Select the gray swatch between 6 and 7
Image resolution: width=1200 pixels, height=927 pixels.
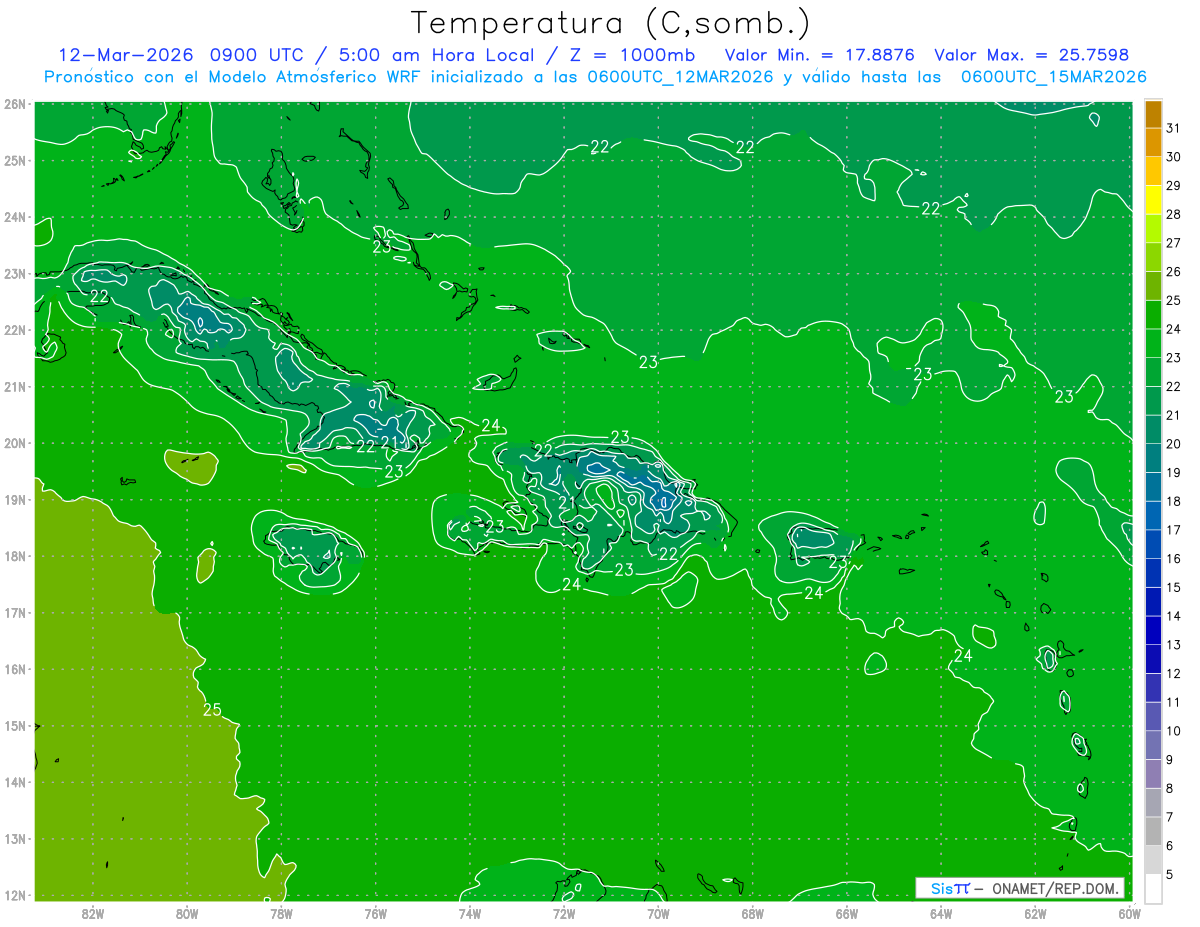click(1153, 831)
